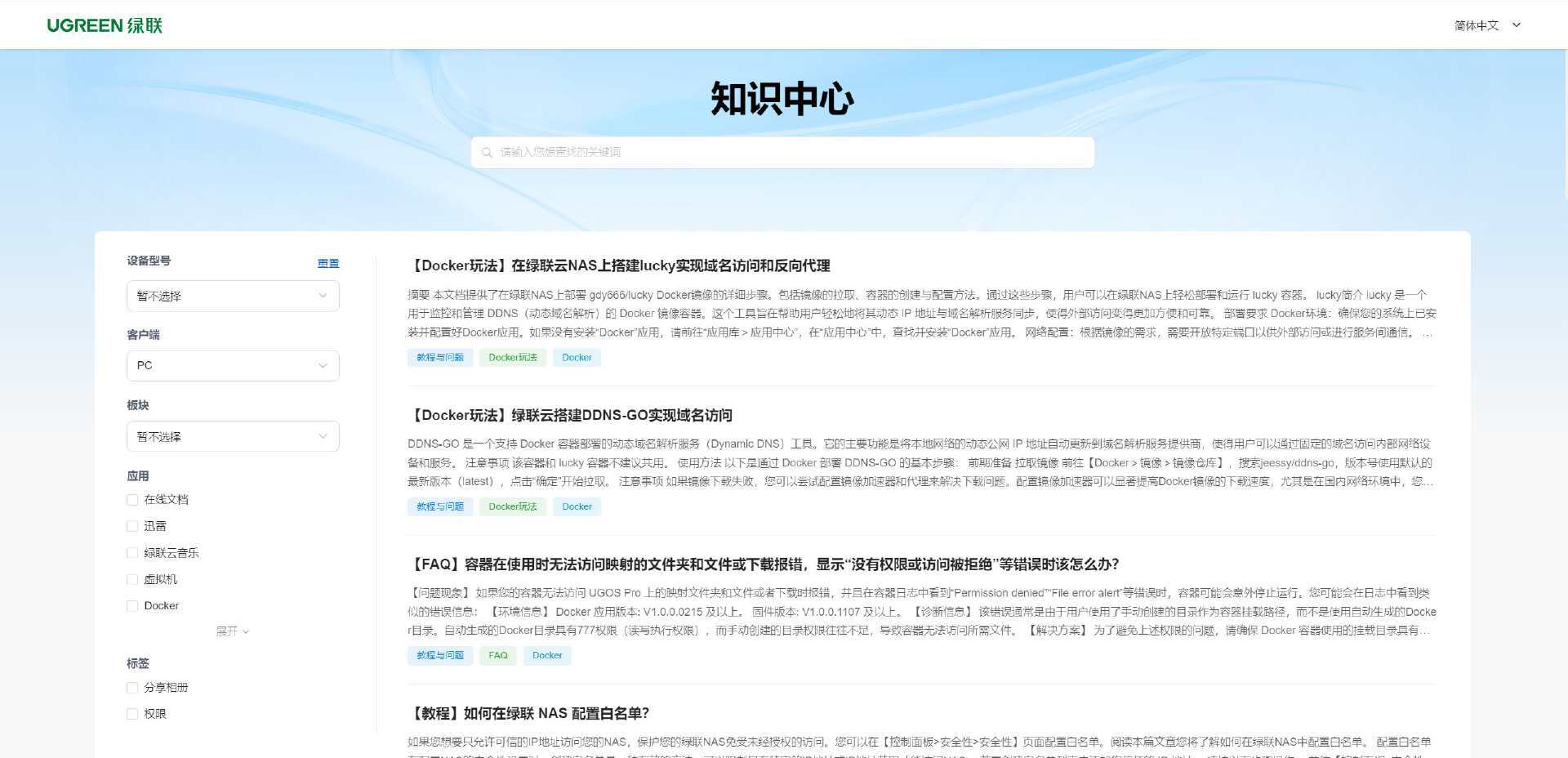Viewport: 1568px width, 758px height.
Task: Open the 客户端 dropdown showing PC
Action: click(x=233, y=365)
